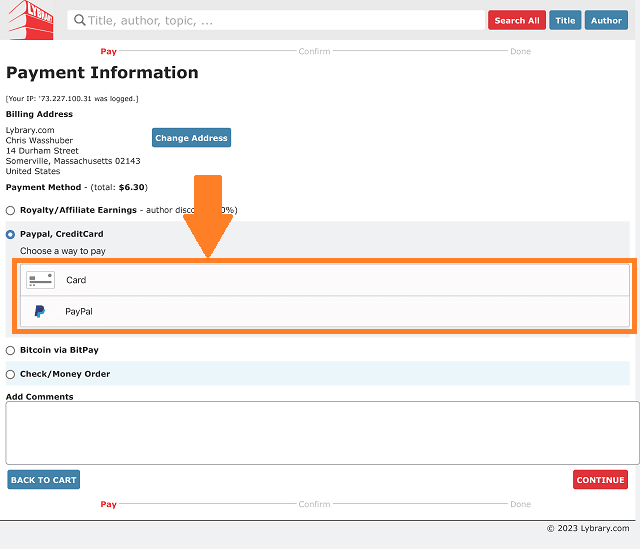The width and height of the screenshot is (640, 549).
Task: Click the Lybrary logo in the header
Action: click(x=31, y=20)
